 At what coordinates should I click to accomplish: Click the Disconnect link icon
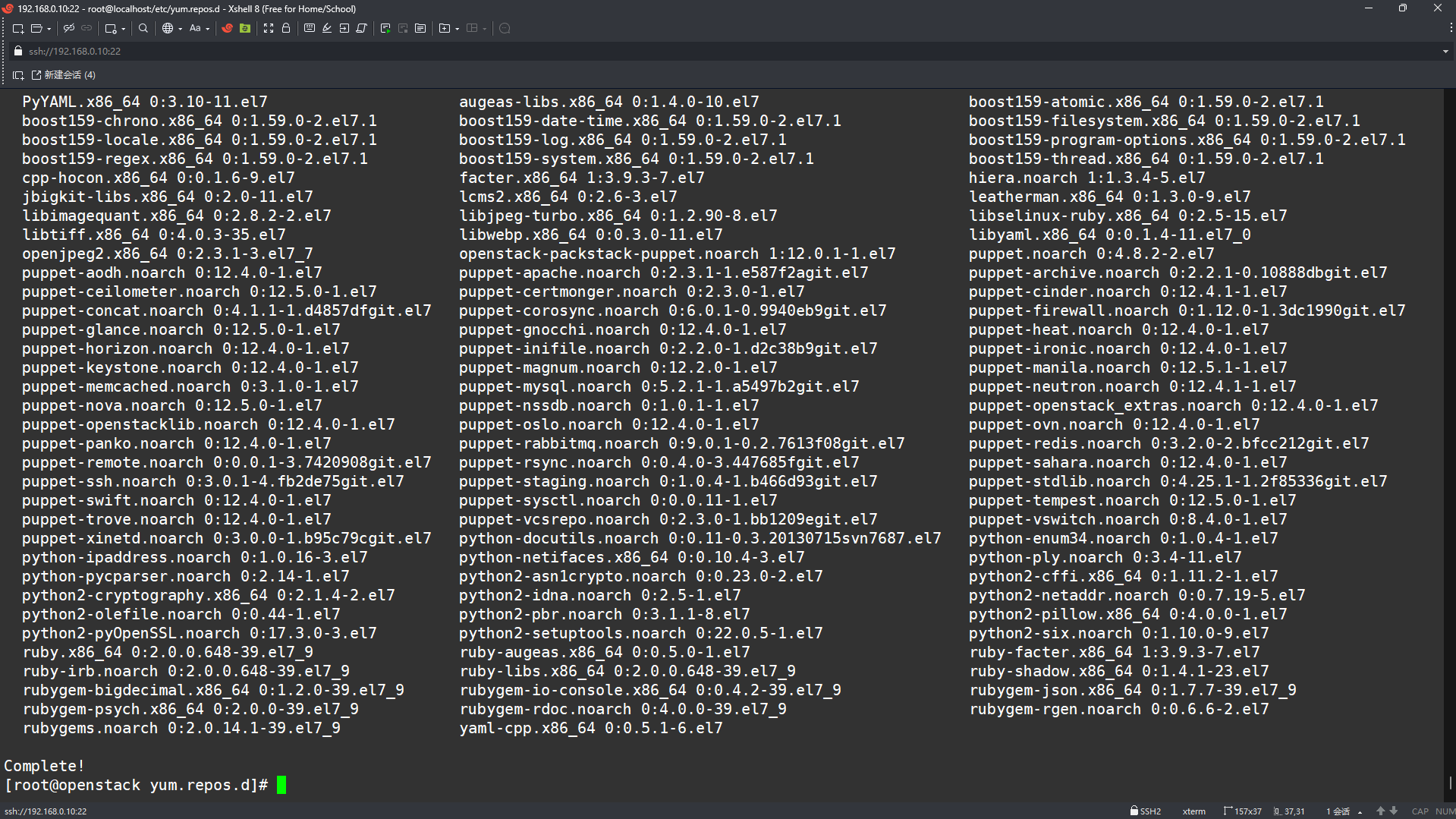click(69, 28)
